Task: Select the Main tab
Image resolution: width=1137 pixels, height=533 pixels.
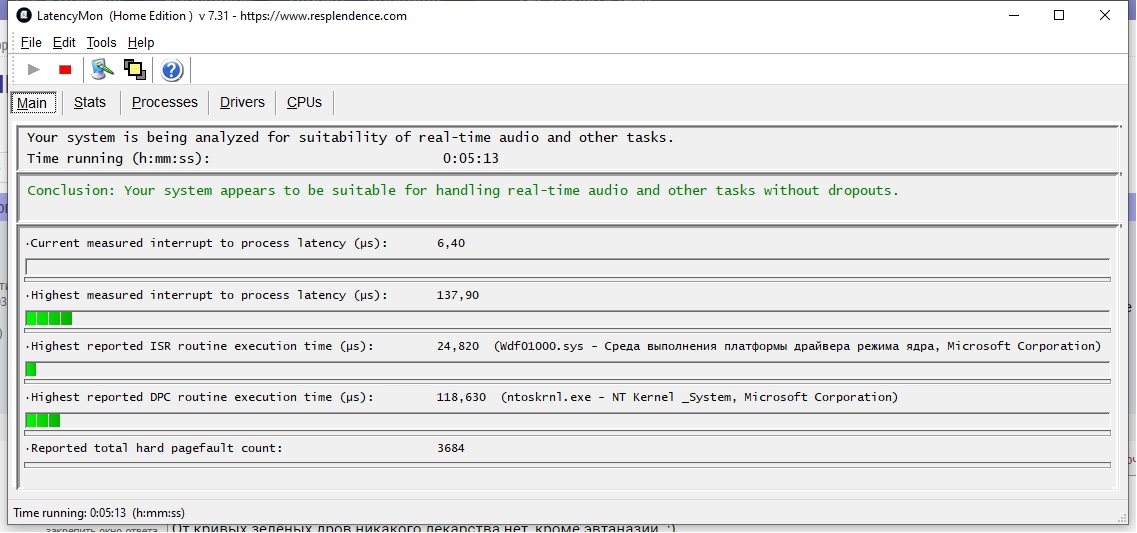Action: 32,103
